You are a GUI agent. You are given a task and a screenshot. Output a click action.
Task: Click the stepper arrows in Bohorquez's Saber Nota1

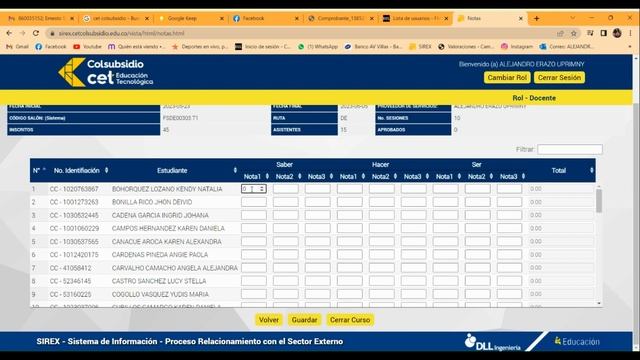(262, 189)
